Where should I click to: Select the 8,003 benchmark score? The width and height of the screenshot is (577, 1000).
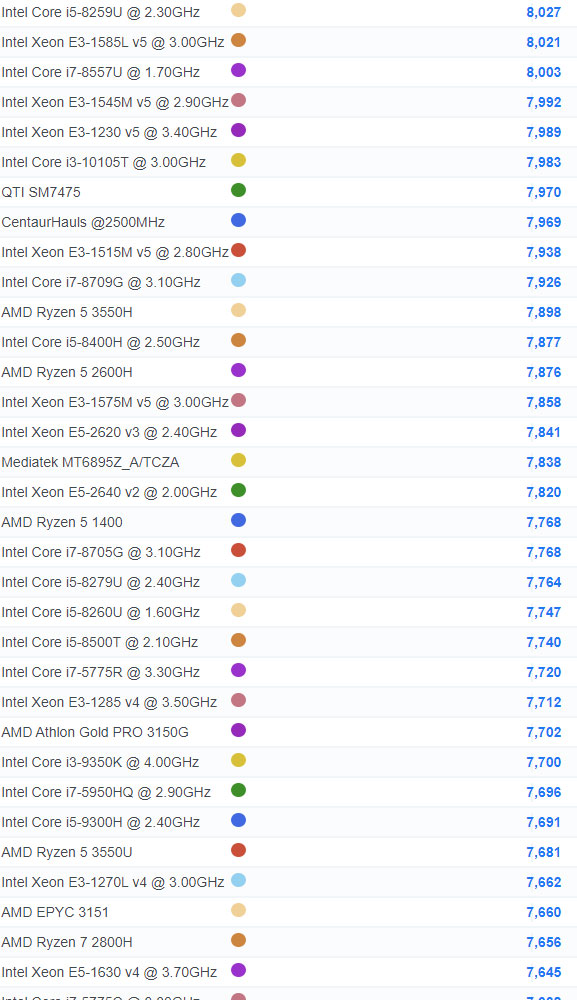pyautogui.click(x=544, y=72)
